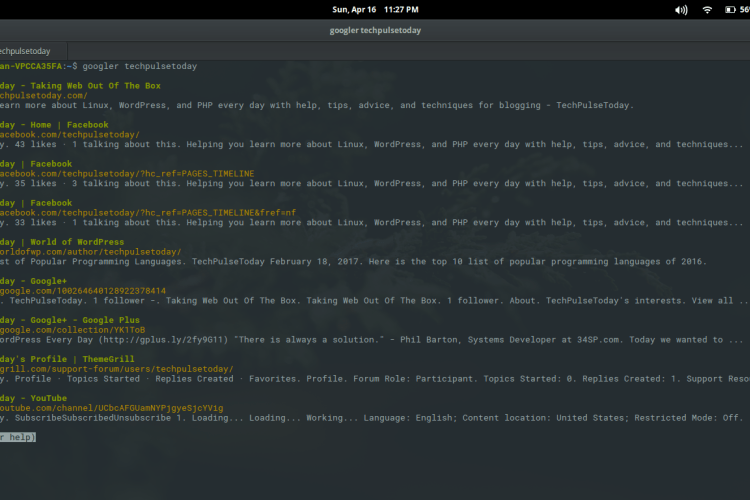Click the YouTube result title
This screenshot has height=500, width=750.
click(x=33, y=398)
